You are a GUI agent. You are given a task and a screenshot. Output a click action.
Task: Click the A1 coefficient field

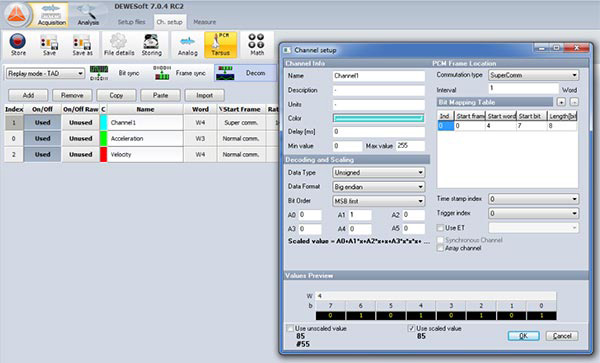click(x=360, y=215)
